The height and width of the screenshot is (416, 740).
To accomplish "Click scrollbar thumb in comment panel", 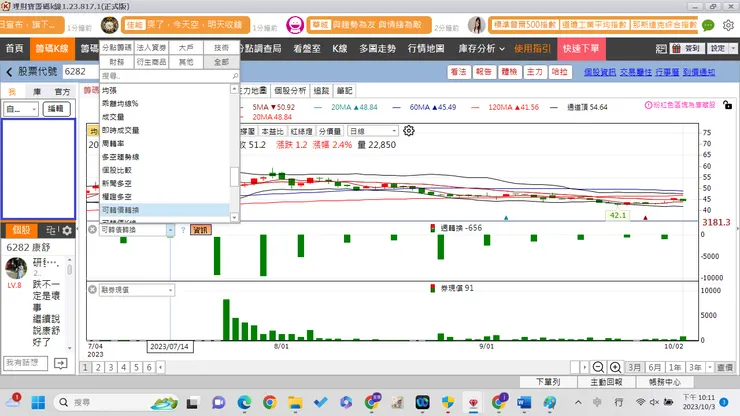I will click(69, 269).
